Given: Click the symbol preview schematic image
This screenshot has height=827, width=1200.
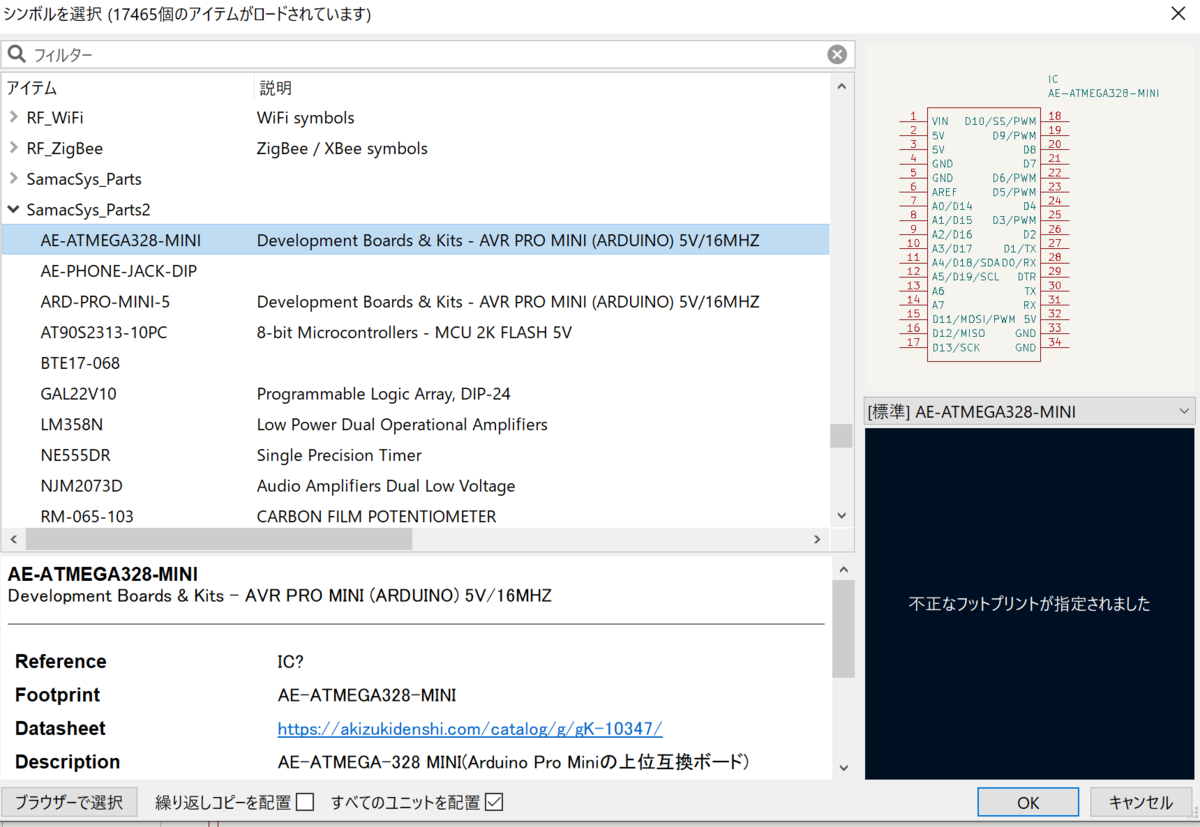Looking at the screenshot, I should [x=1030, y=216].
